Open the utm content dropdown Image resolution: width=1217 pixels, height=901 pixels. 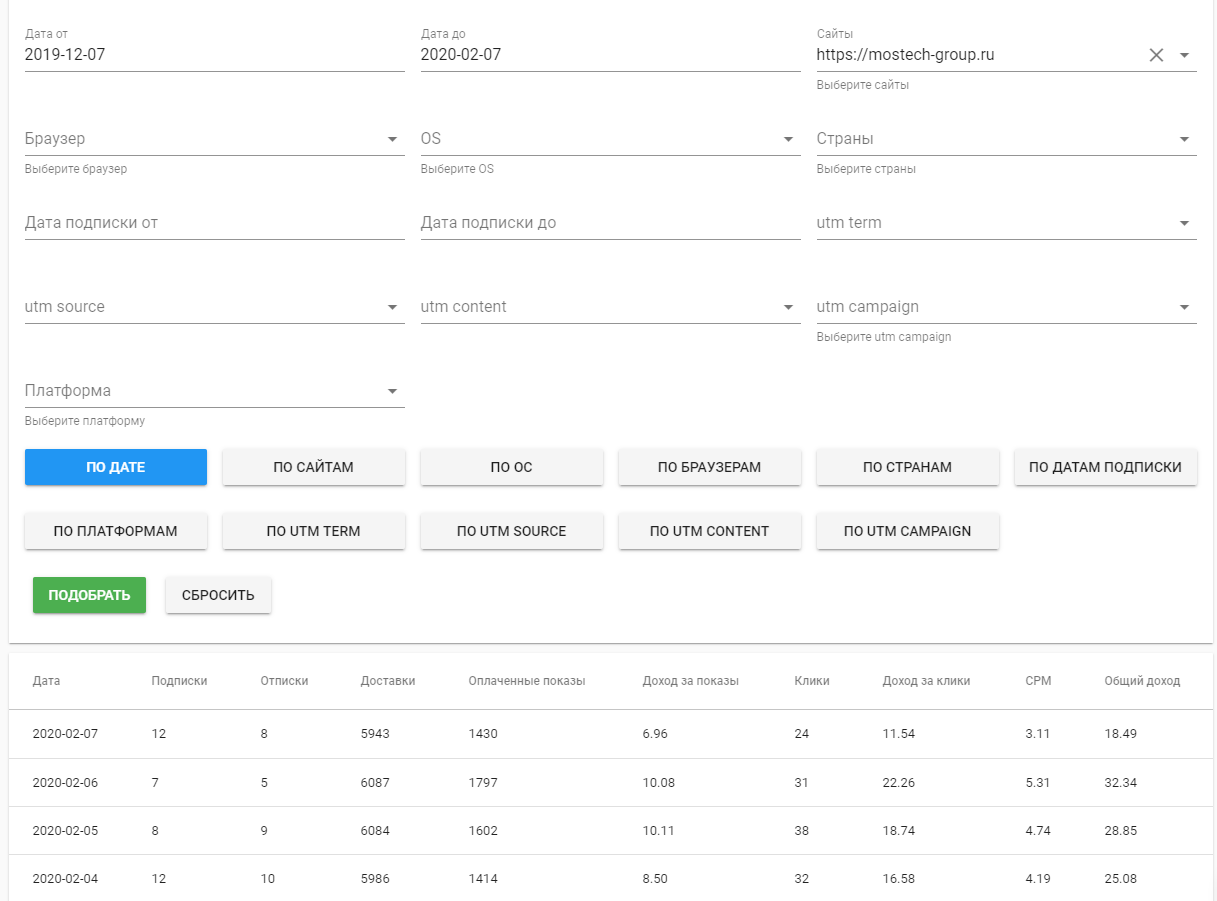point(788,307)
